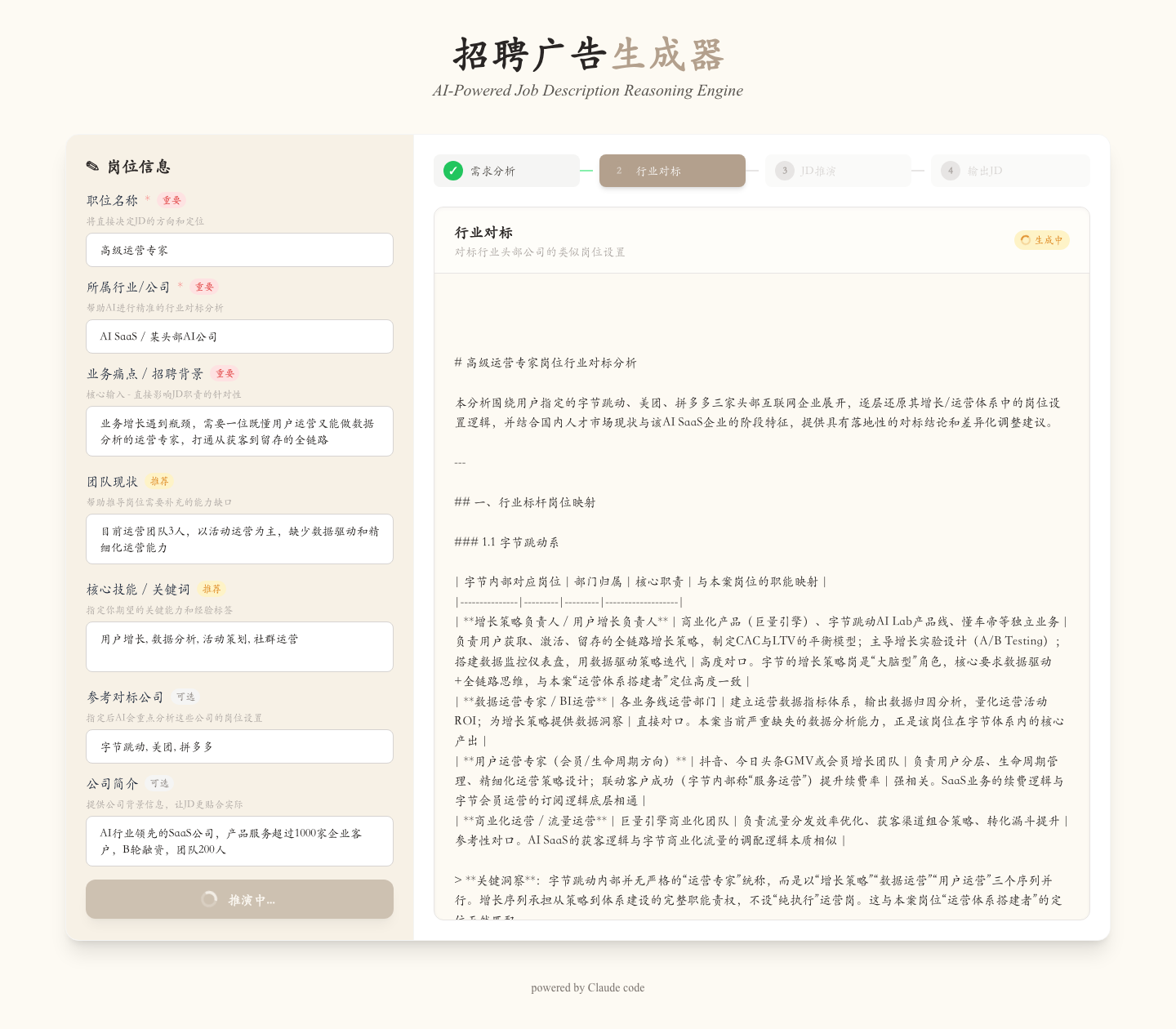
Task: Click the green checkmark on 需求分析 step
Action: pyautogui.click(x=452, y=171)
